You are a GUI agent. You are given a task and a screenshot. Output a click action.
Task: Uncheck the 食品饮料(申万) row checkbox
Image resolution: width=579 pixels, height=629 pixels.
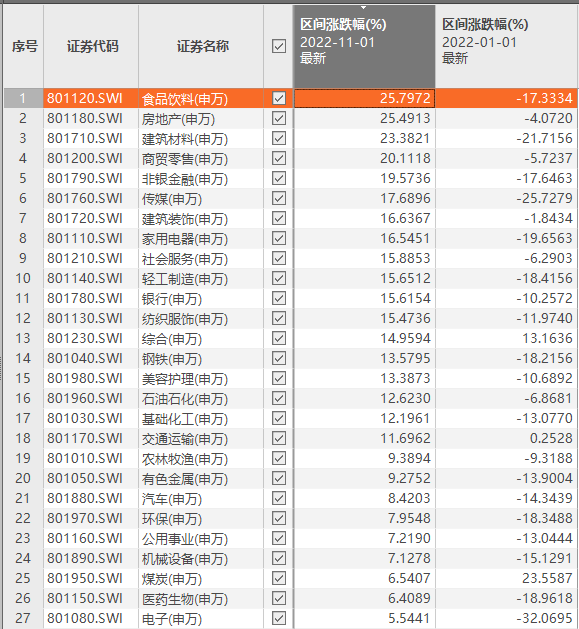pyautogui.click(x=278, y=98)
